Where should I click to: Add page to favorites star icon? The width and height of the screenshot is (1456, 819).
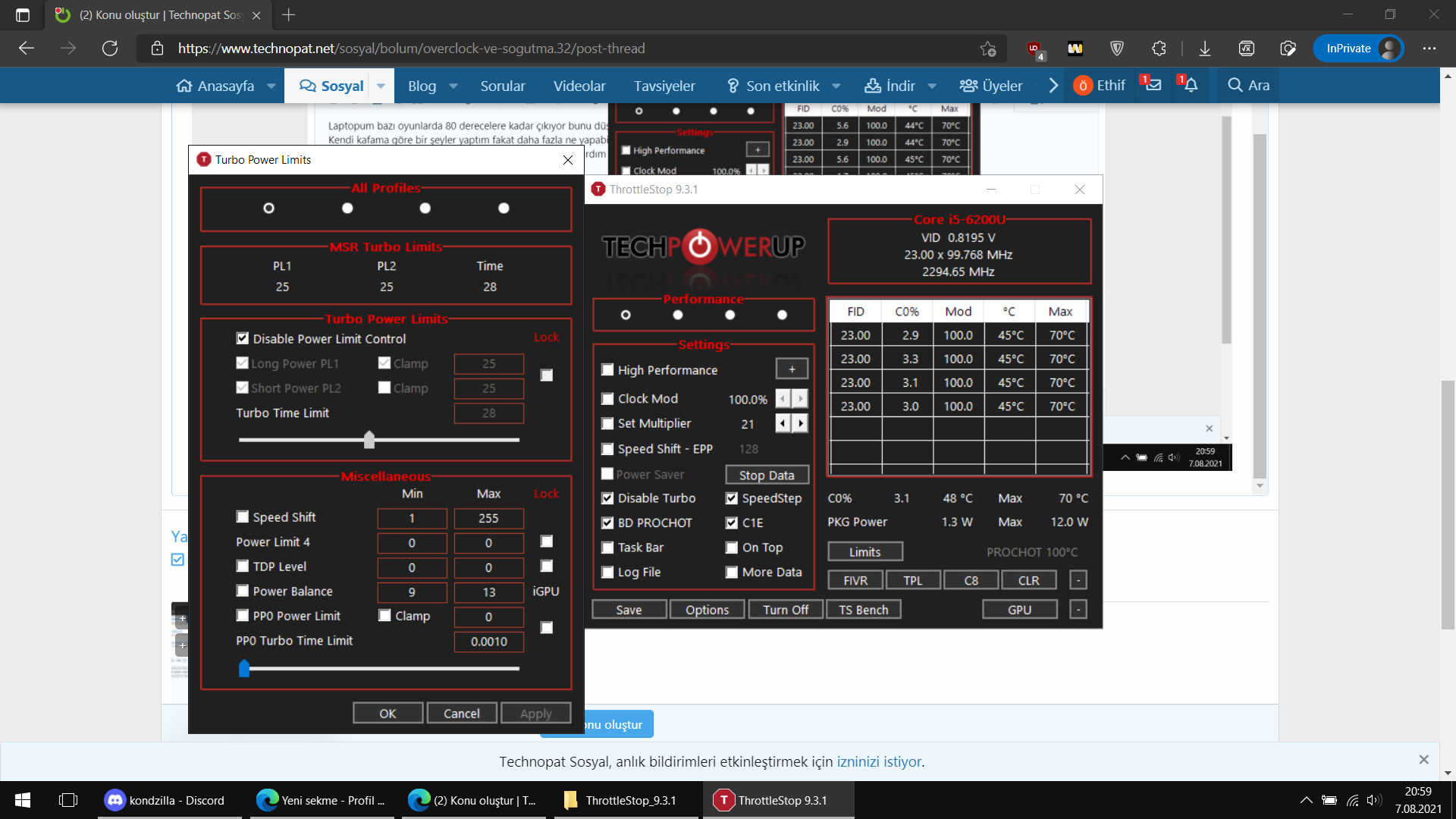point(987,49)
